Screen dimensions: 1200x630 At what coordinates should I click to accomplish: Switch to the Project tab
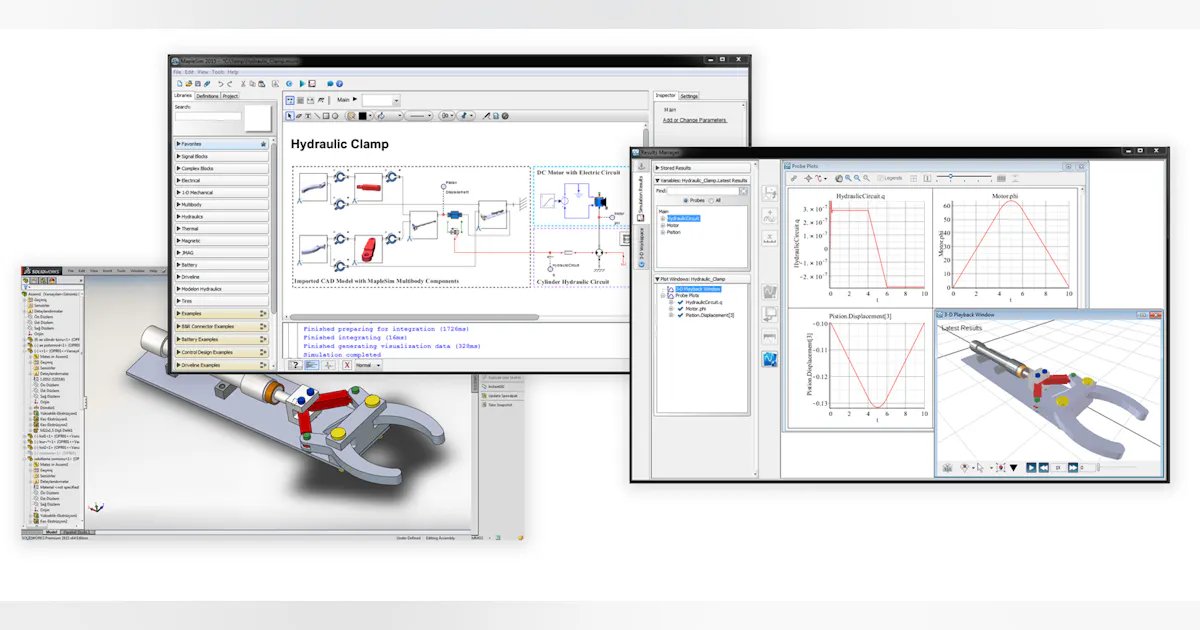(230, 96)
